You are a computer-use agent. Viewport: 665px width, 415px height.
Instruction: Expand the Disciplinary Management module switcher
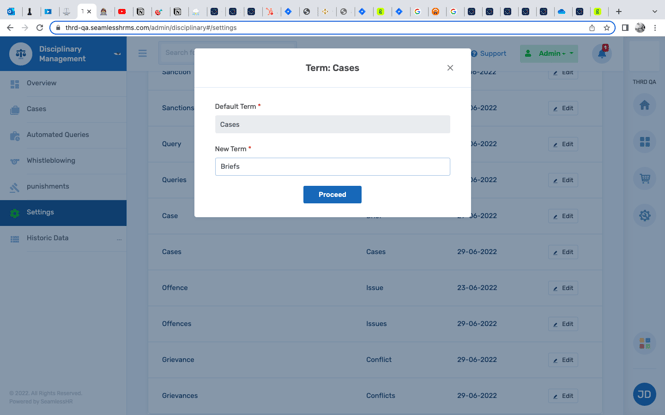[x=117, y=54]
